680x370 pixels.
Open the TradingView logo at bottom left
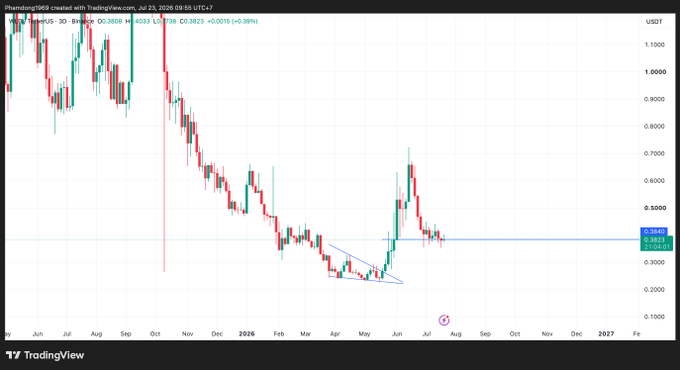(x=45, y=355)
